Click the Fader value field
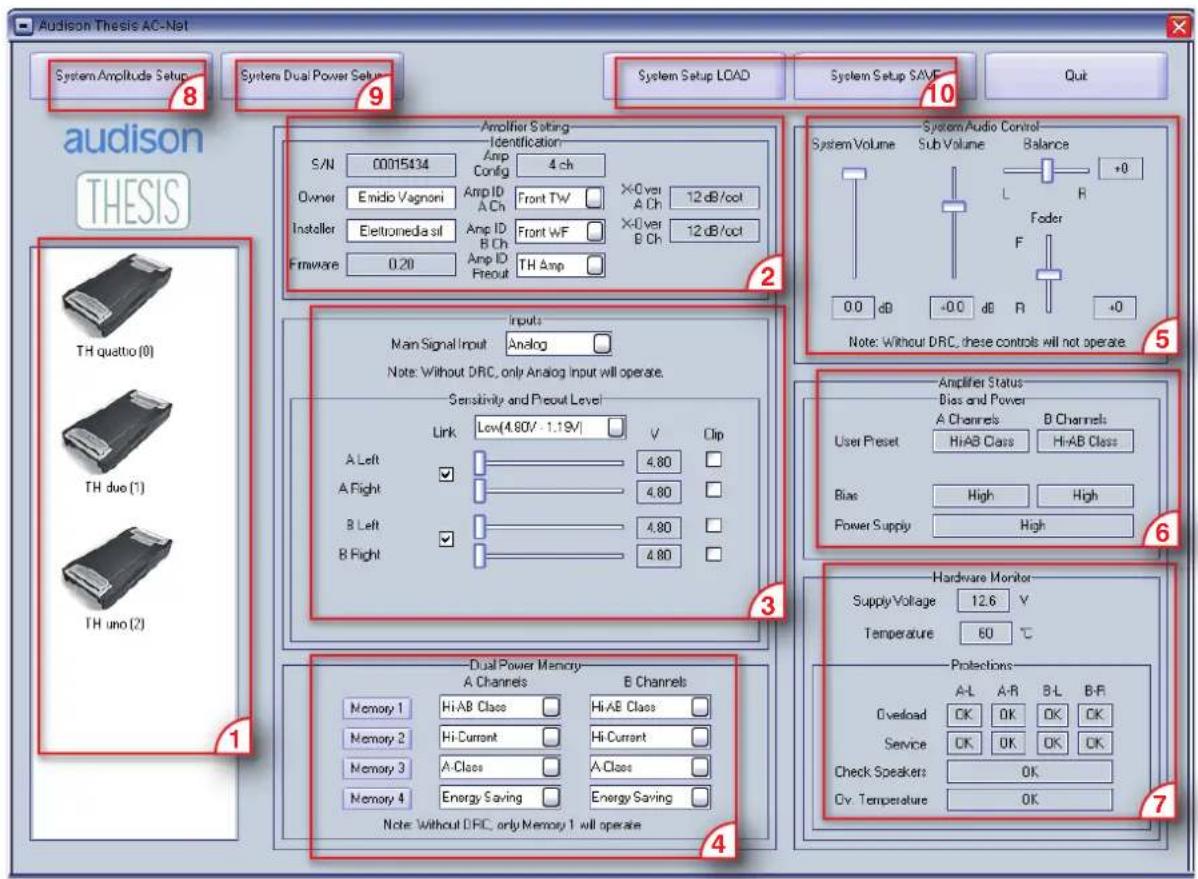1198x879 pixels. tap(1115, 307)
